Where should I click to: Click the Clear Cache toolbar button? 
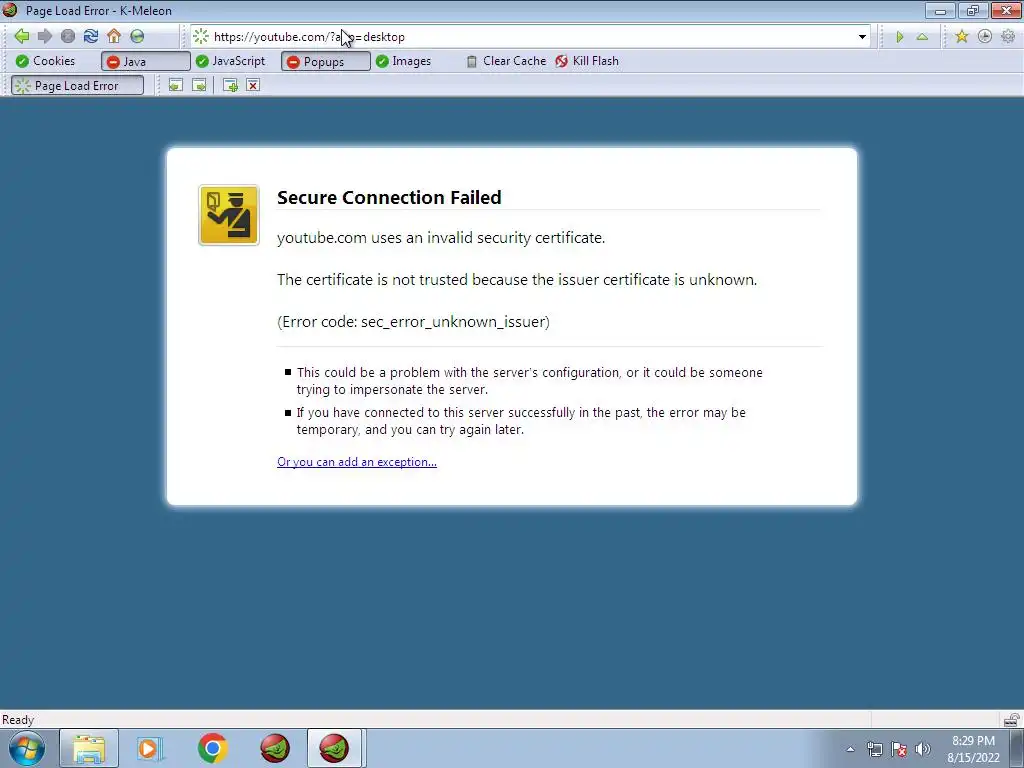click(x=506, y=61)
